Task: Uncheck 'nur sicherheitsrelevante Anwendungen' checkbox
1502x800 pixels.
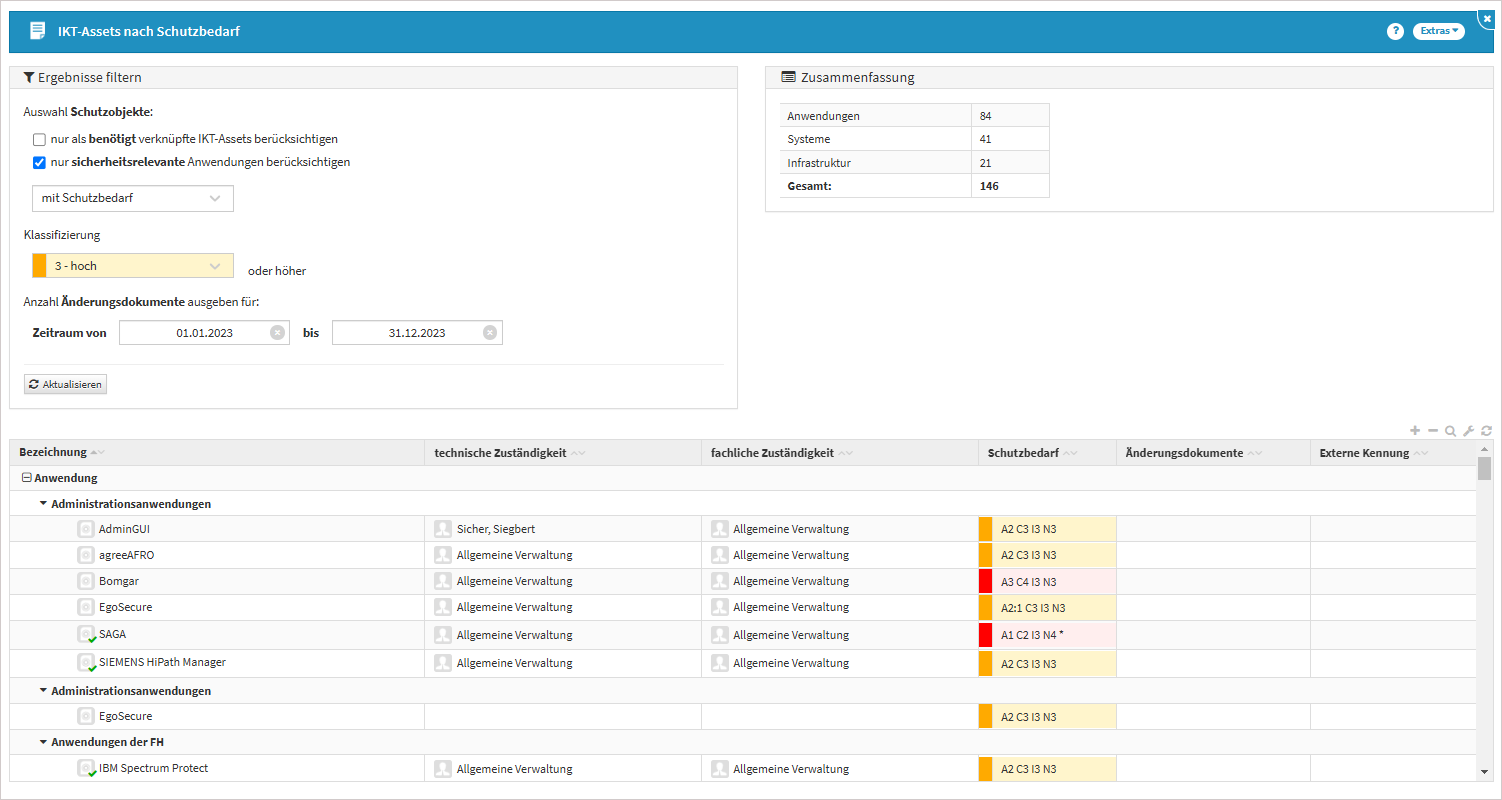Action: (39, 162)
